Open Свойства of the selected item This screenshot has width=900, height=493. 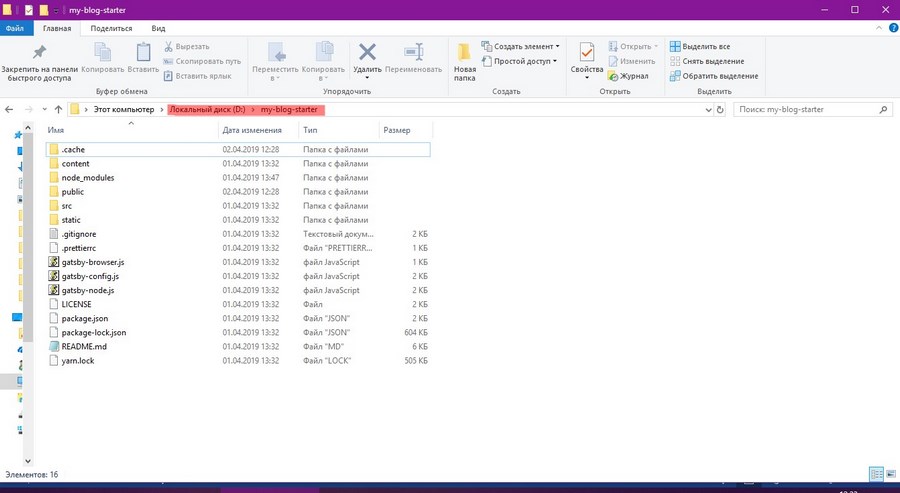(587, 61)
